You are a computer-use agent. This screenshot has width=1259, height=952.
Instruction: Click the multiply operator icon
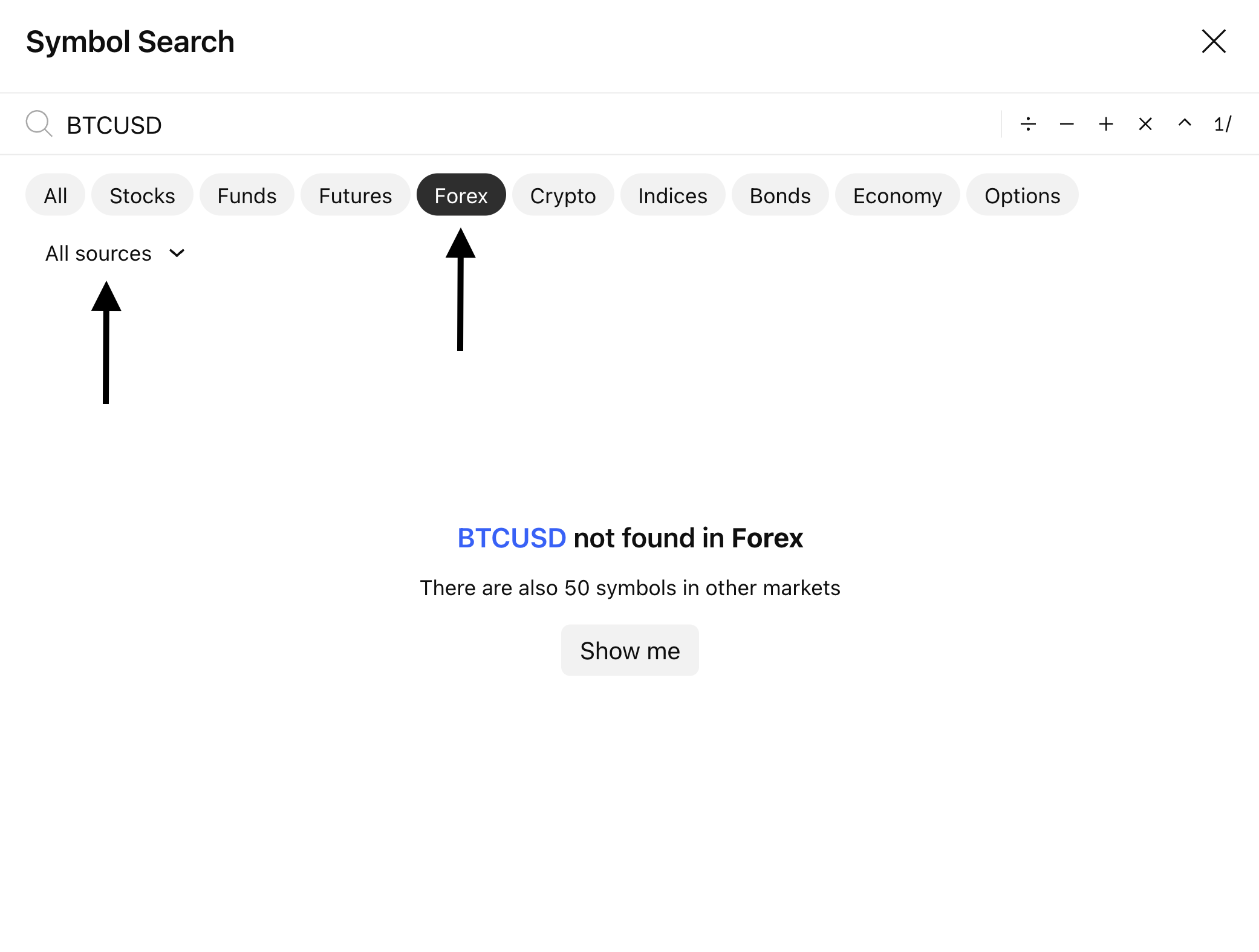(1145, 124)
